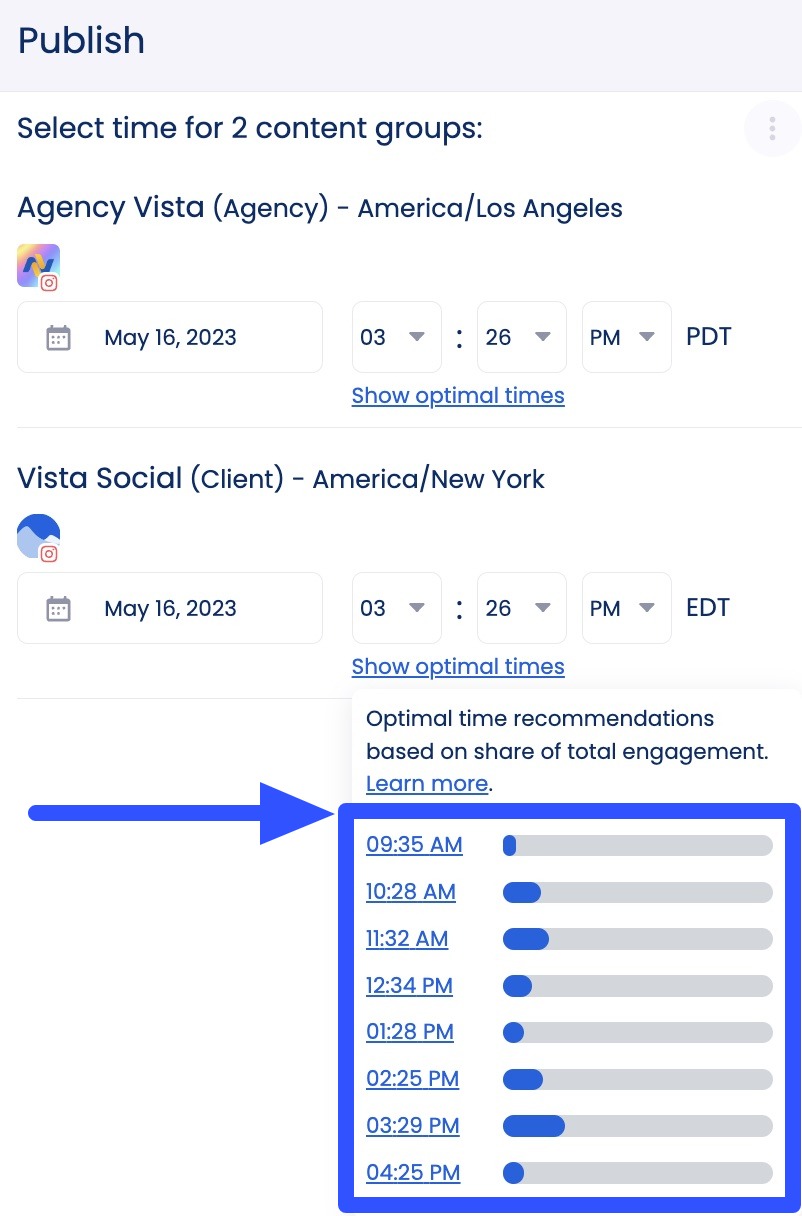
Task: Open the Learn more link
Action: (x=426, y=783)
